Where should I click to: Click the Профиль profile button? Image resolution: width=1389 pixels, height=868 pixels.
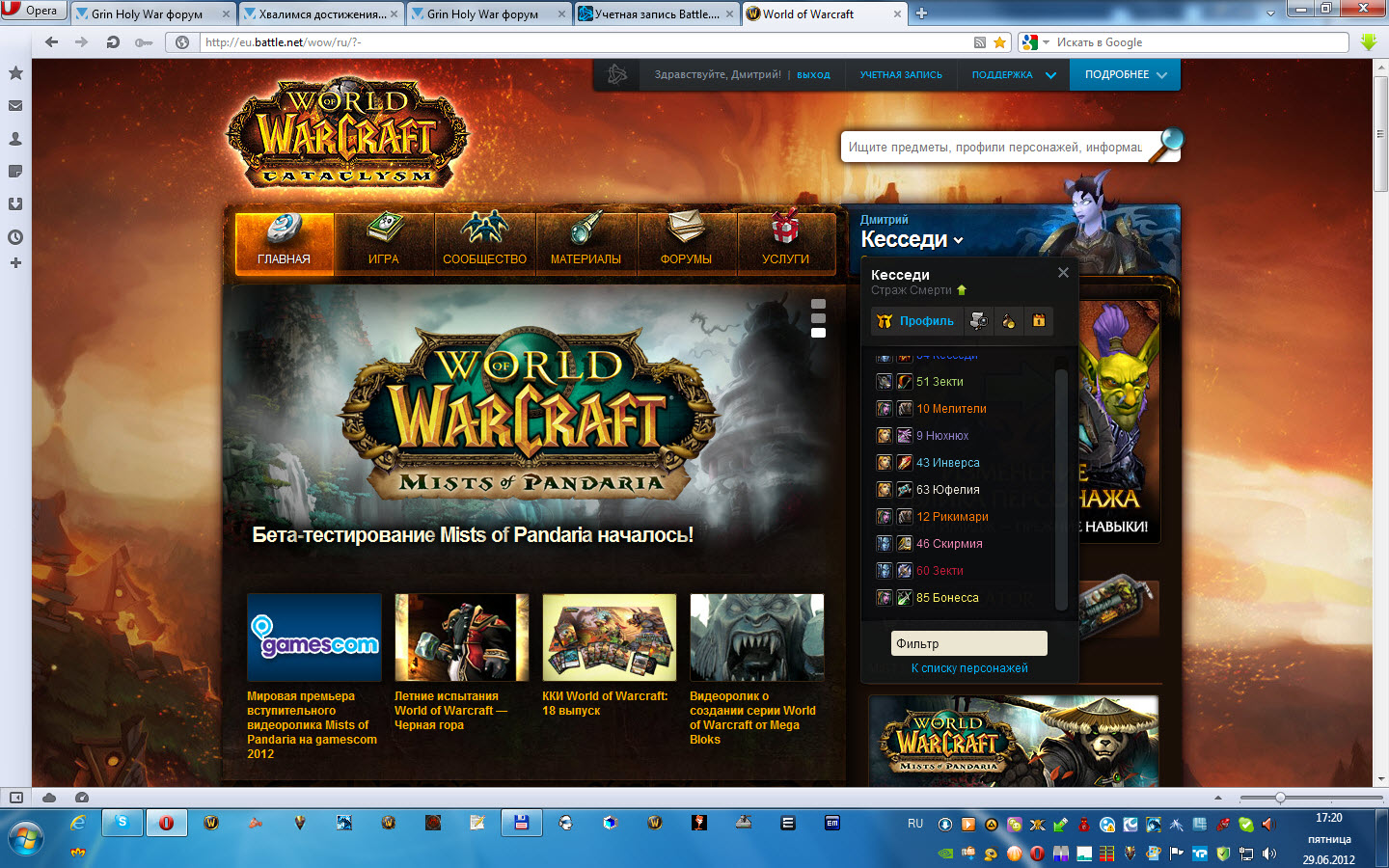(915, 321)
